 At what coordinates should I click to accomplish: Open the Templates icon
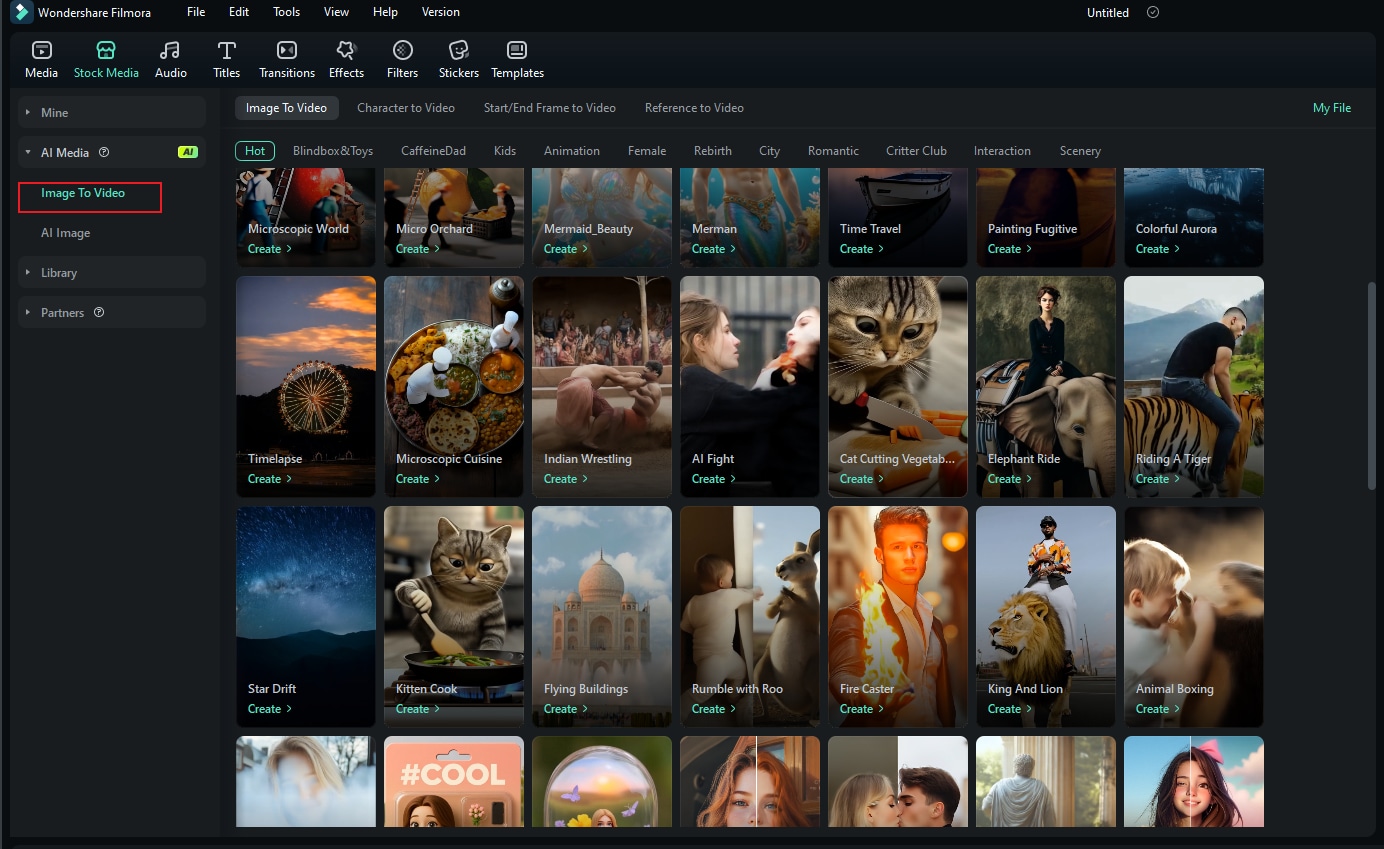(x=517, y=50)
